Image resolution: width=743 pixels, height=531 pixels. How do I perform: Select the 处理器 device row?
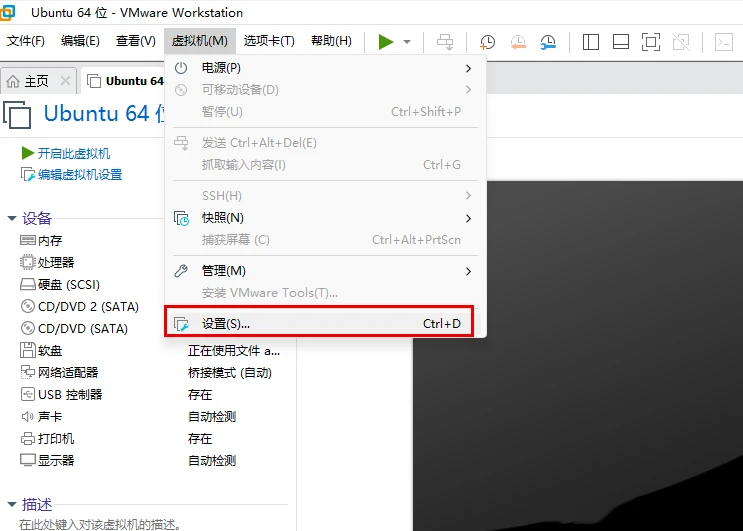(x=47, y=262)
